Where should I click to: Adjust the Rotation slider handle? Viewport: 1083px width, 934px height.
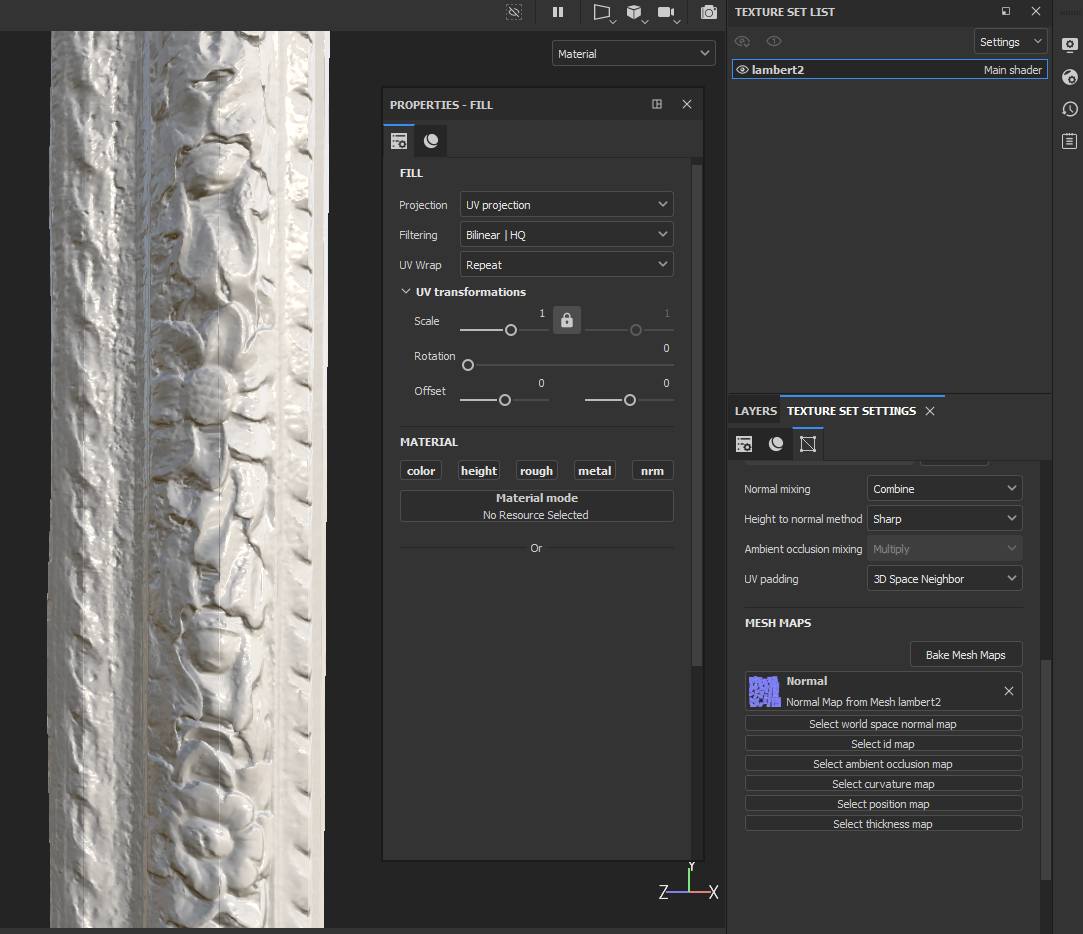(x=467, y=365)
